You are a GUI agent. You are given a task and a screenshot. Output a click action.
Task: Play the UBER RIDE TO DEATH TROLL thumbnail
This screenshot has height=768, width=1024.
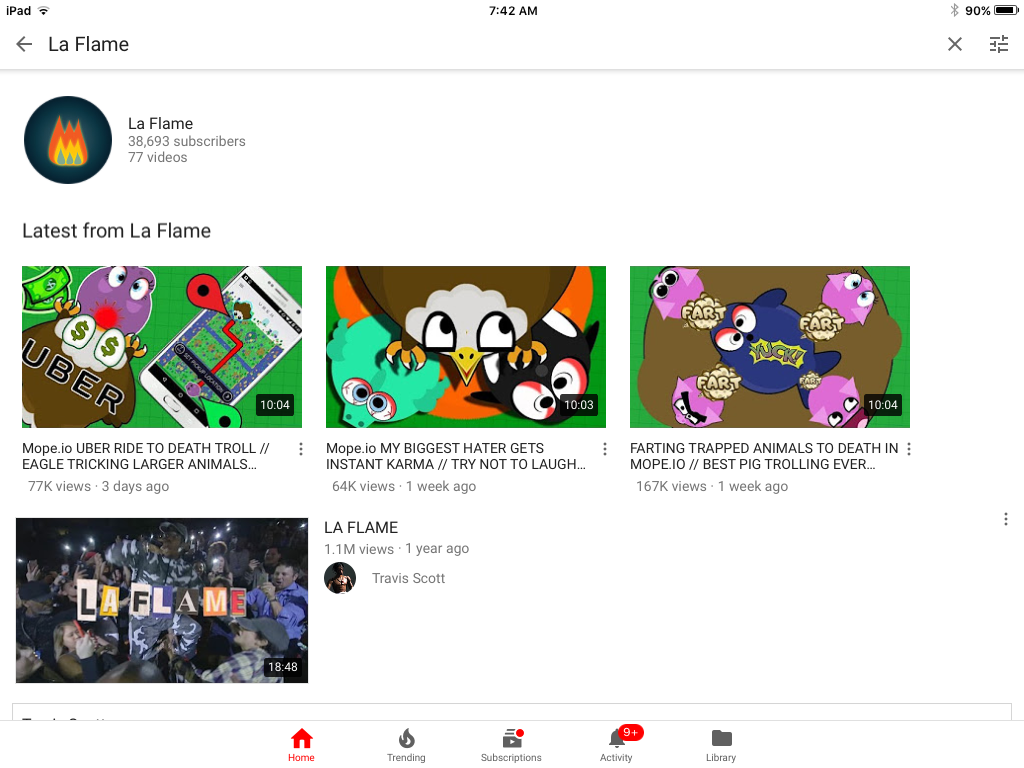point(162,347)
